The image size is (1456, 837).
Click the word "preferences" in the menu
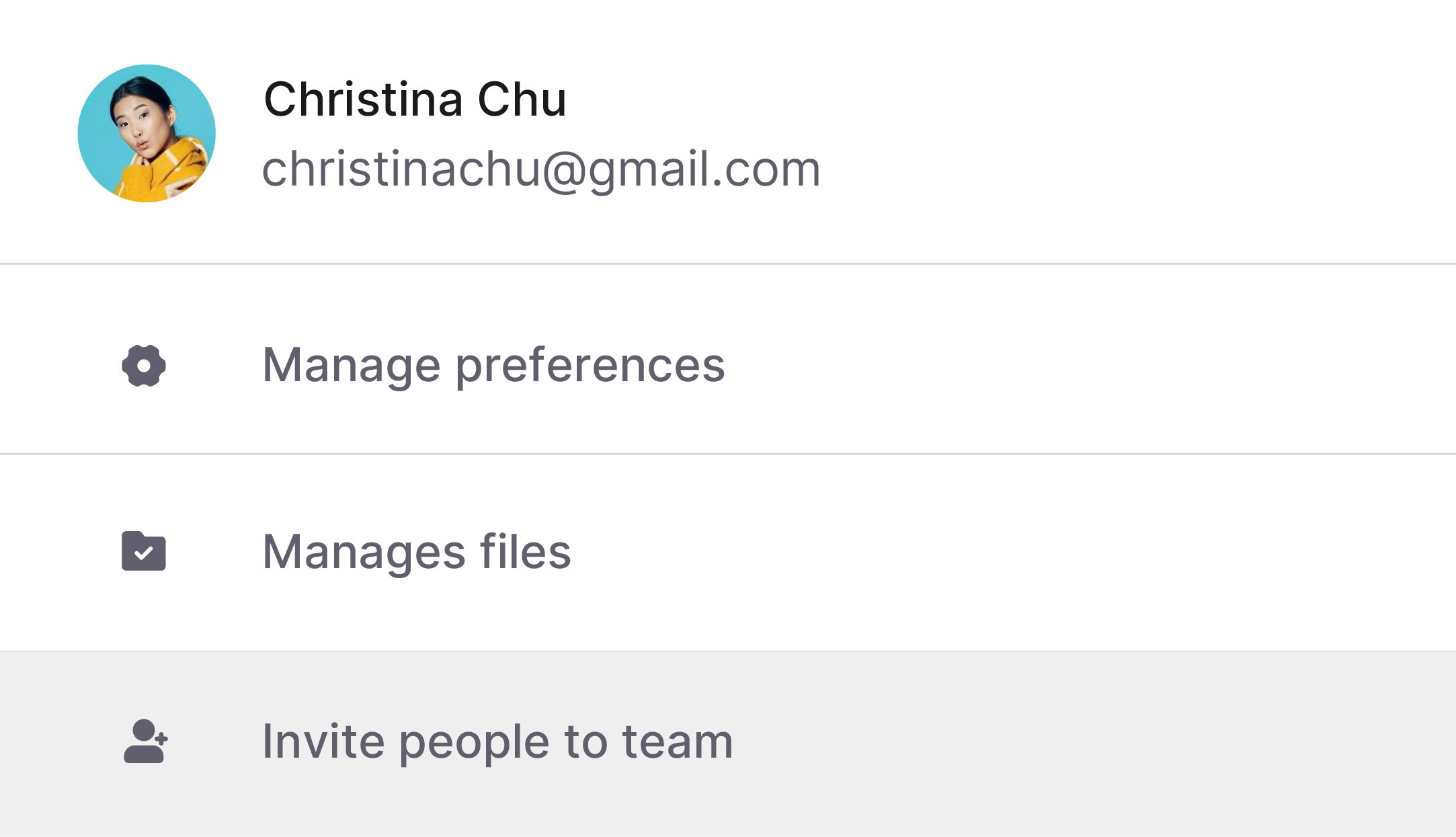tap(590, 366)
